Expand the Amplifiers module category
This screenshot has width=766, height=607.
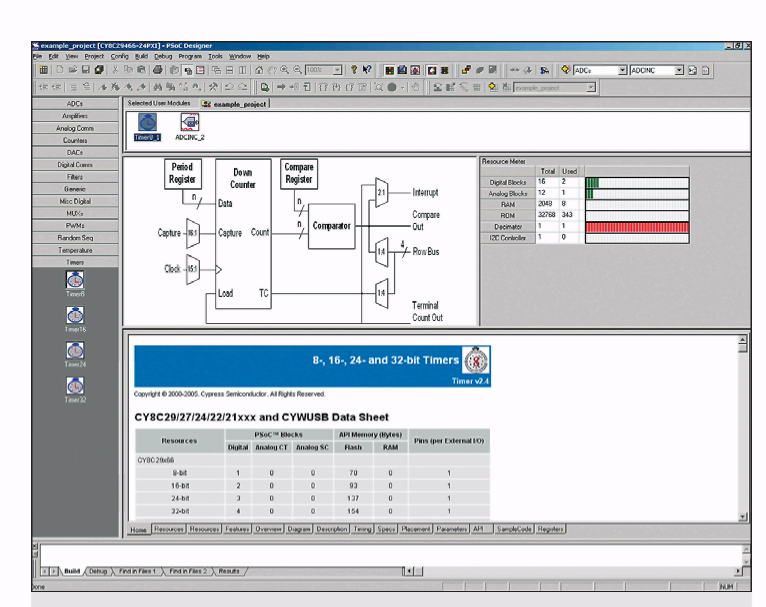tap(75, 116)
